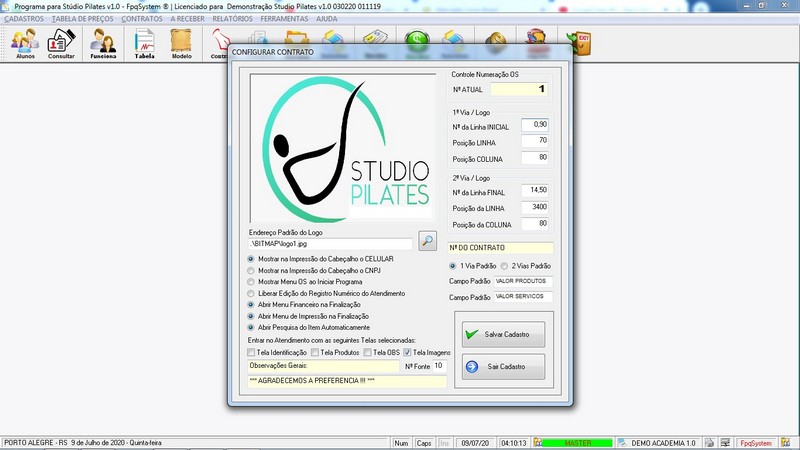The height and width of the screenshot is (450, 800).
Task: Open the FERRAMENTAS menu
Action: tap(284, 19)
